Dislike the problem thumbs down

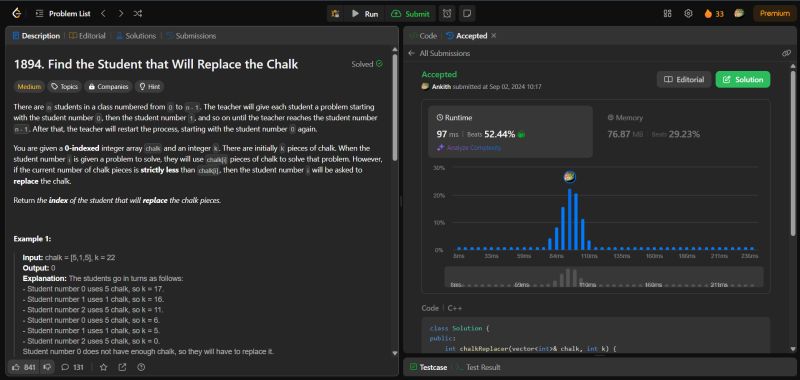(x=47, y=367)
